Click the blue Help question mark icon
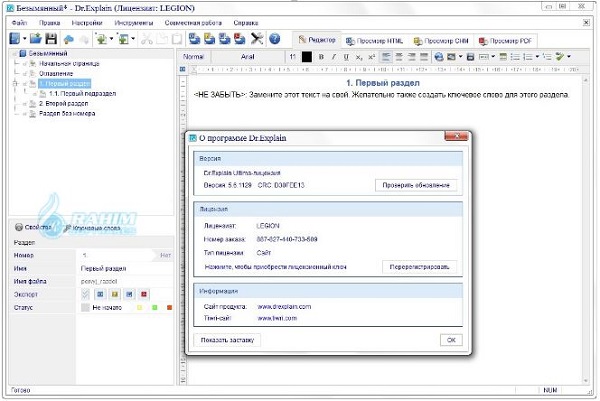 274,39
